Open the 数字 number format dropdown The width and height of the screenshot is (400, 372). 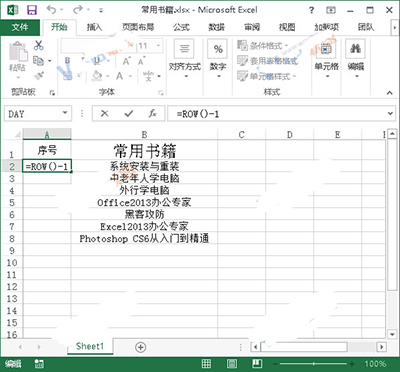218,60
